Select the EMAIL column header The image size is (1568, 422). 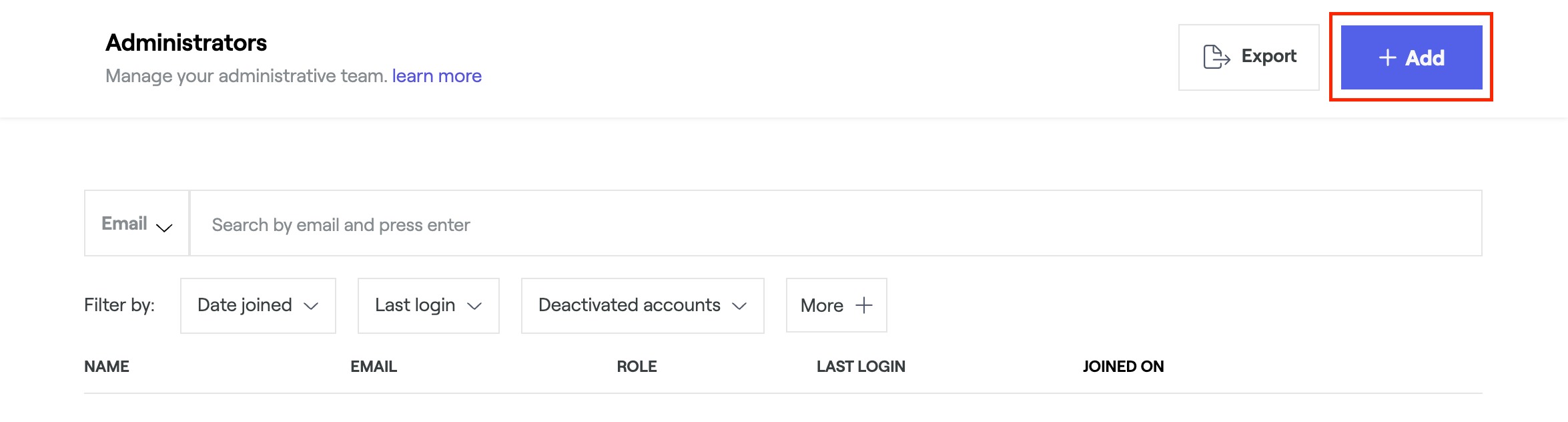(374, 367)
